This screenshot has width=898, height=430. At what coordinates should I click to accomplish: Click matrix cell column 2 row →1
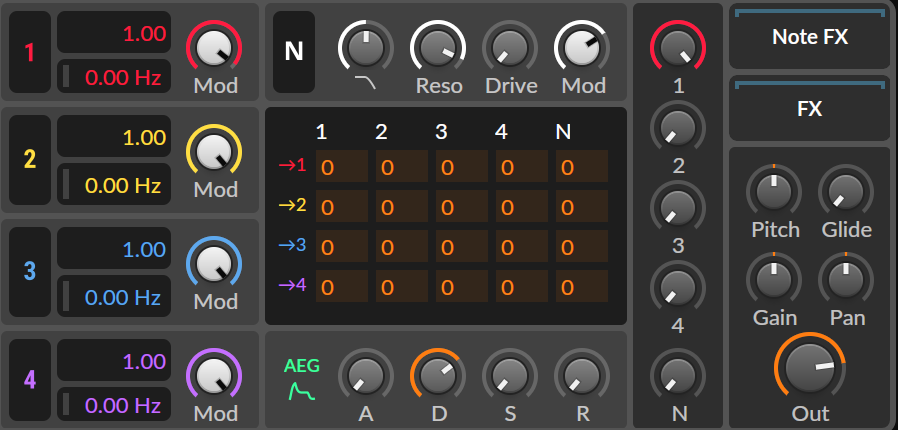(402, 167)
